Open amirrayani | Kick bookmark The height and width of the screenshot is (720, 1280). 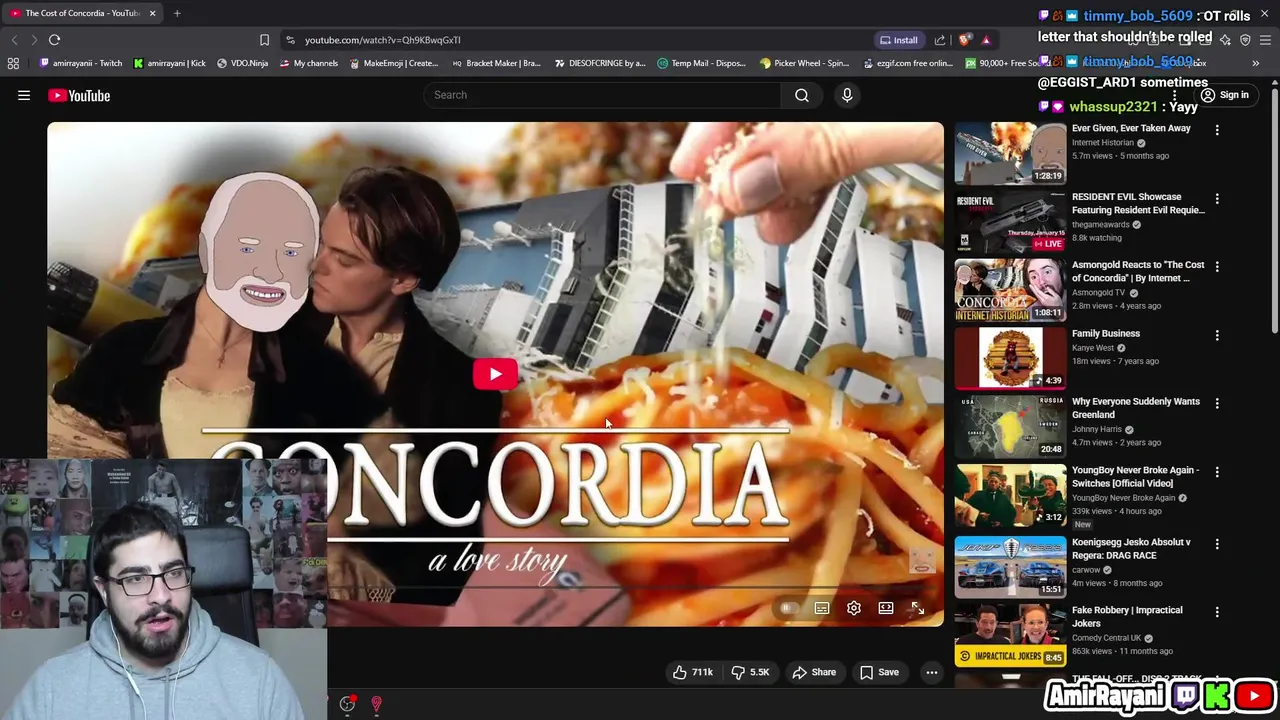click(169, 63)
